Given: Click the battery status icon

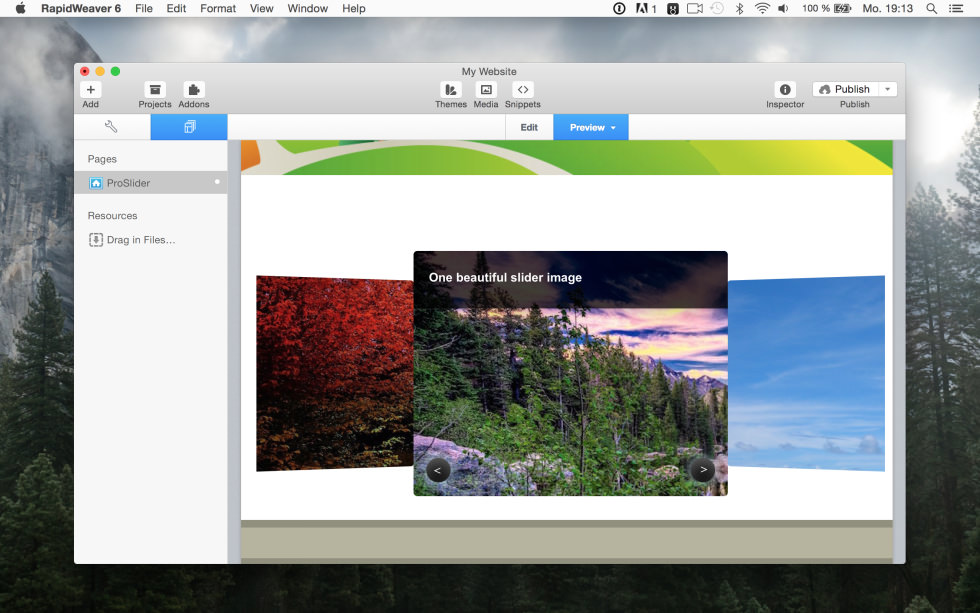Looking at the screenshot, I should point(842,8).
